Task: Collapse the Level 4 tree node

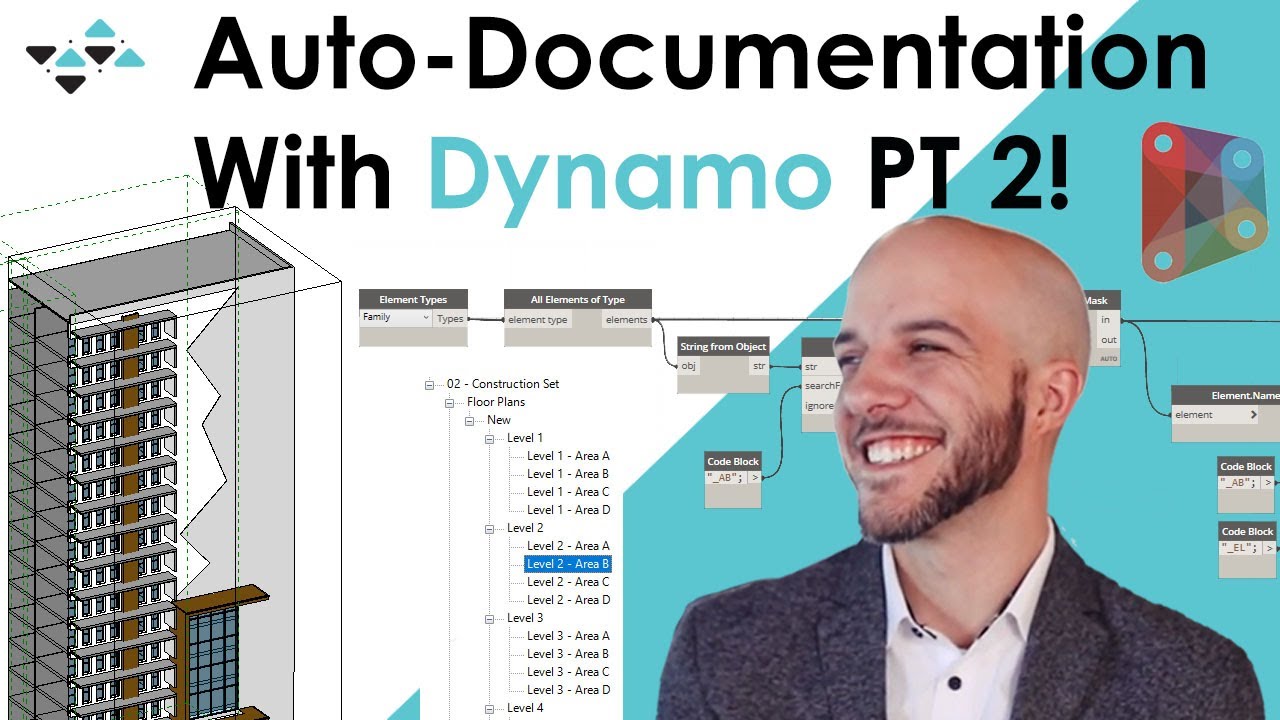Action: pyautogui.click(x=491, y=708)
